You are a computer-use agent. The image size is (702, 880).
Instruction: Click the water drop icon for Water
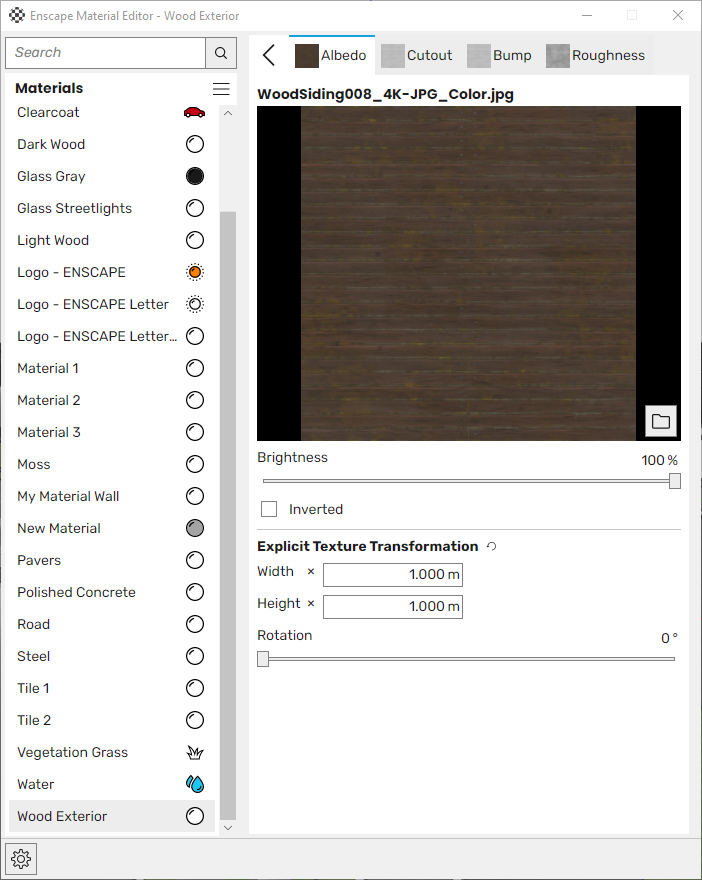(195, 784)
